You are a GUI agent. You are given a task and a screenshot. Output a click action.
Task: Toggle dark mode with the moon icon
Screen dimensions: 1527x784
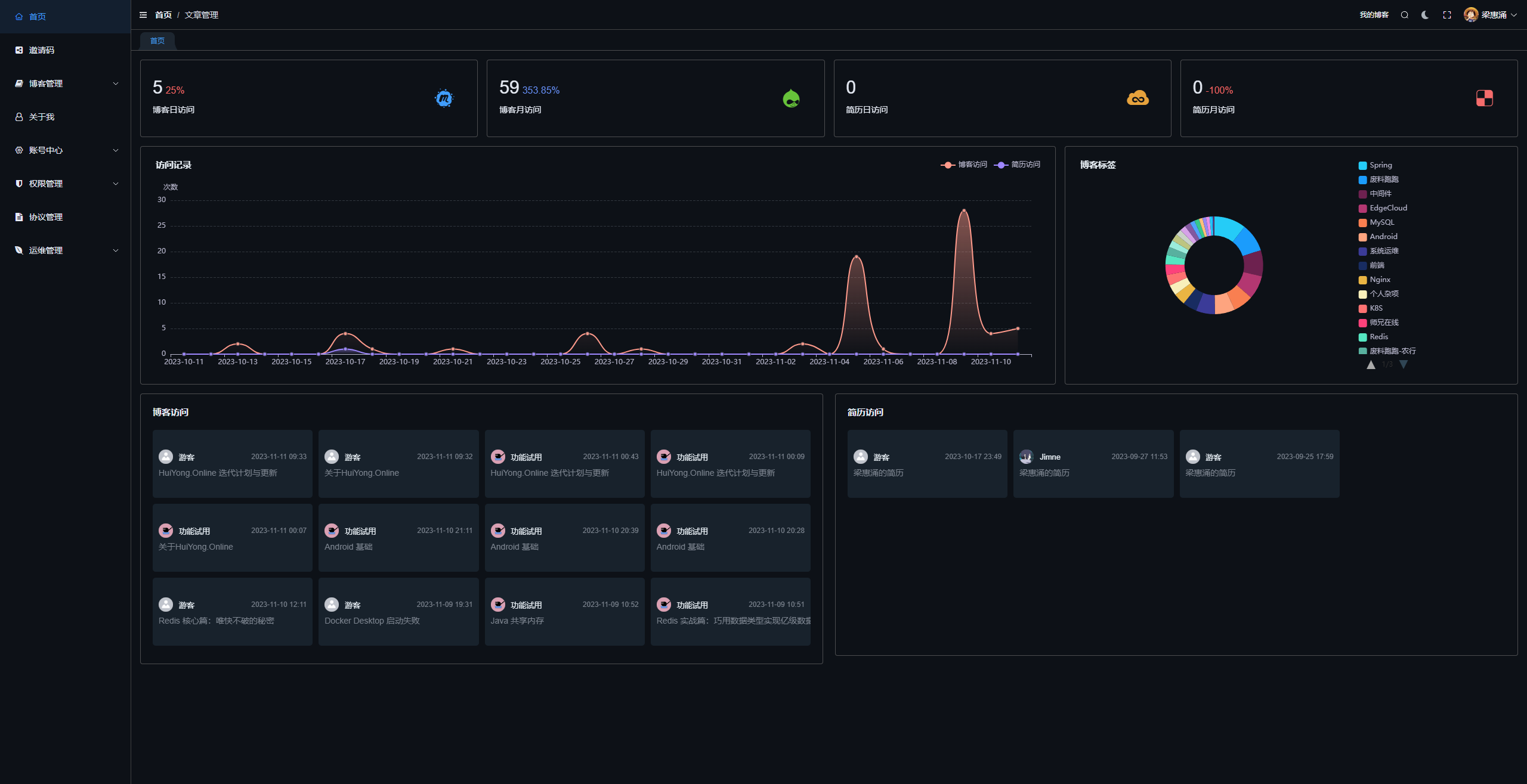[x=1425, y=15]
